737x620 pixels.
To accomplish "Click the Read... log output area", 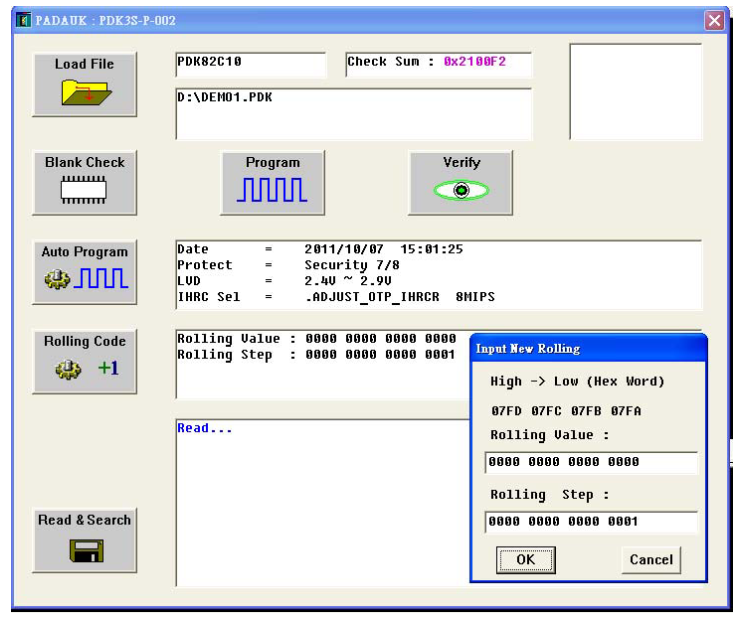I will [x=320, y=500].
